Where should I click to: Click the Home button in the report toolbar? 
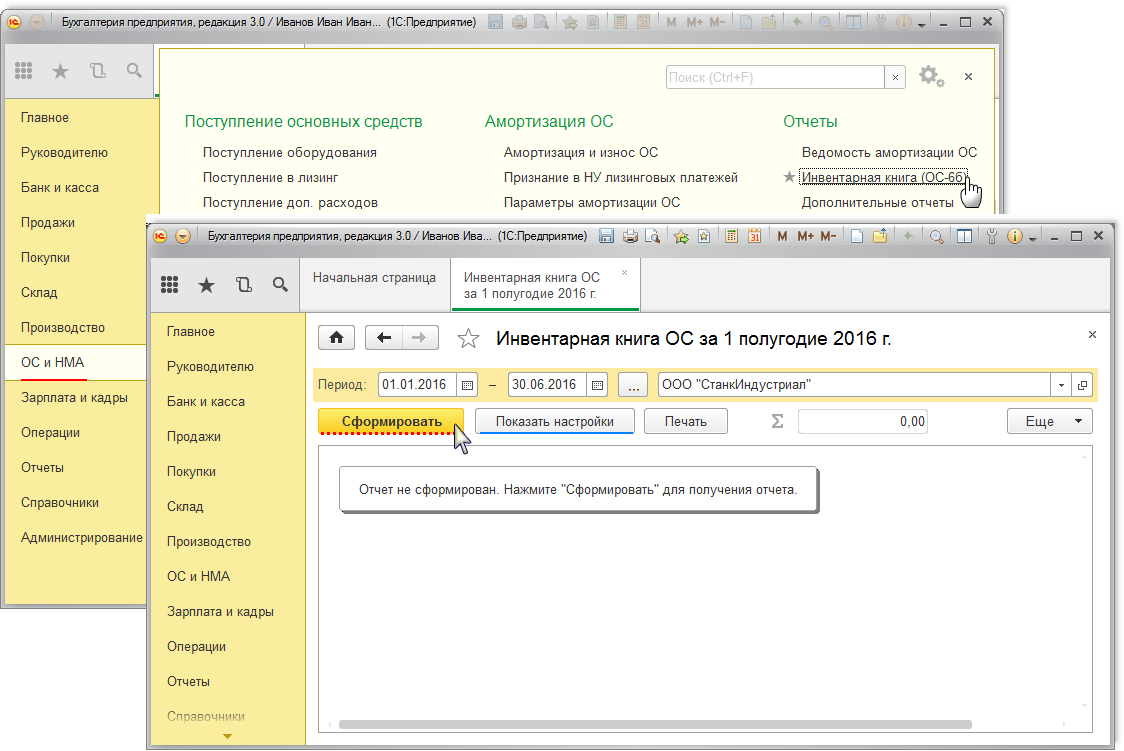336,338
